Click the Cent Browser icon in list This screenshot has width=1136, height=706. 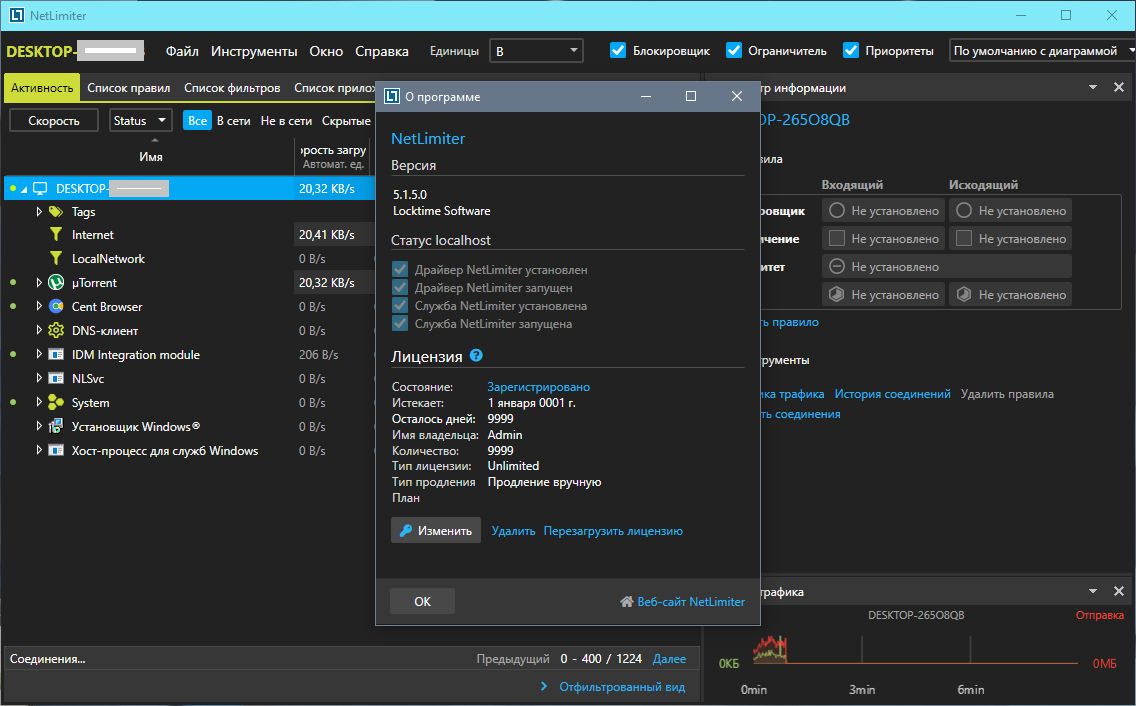tap(56, 307)
